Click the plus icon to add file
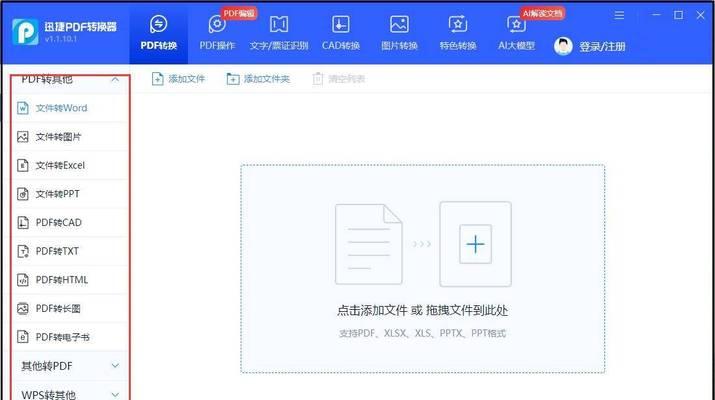 pos(476,244)
